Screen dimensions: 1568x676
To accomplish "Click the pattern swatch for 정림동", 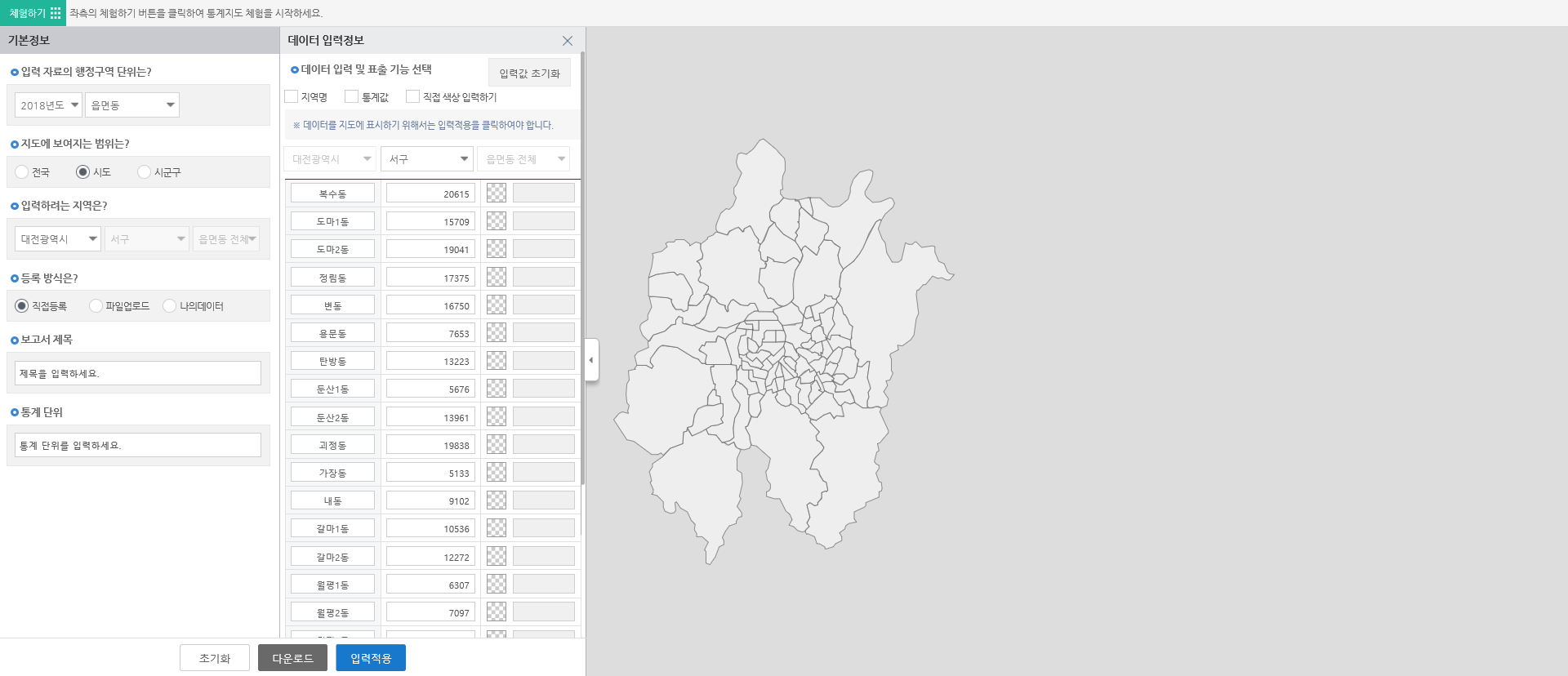I will 497,278.
